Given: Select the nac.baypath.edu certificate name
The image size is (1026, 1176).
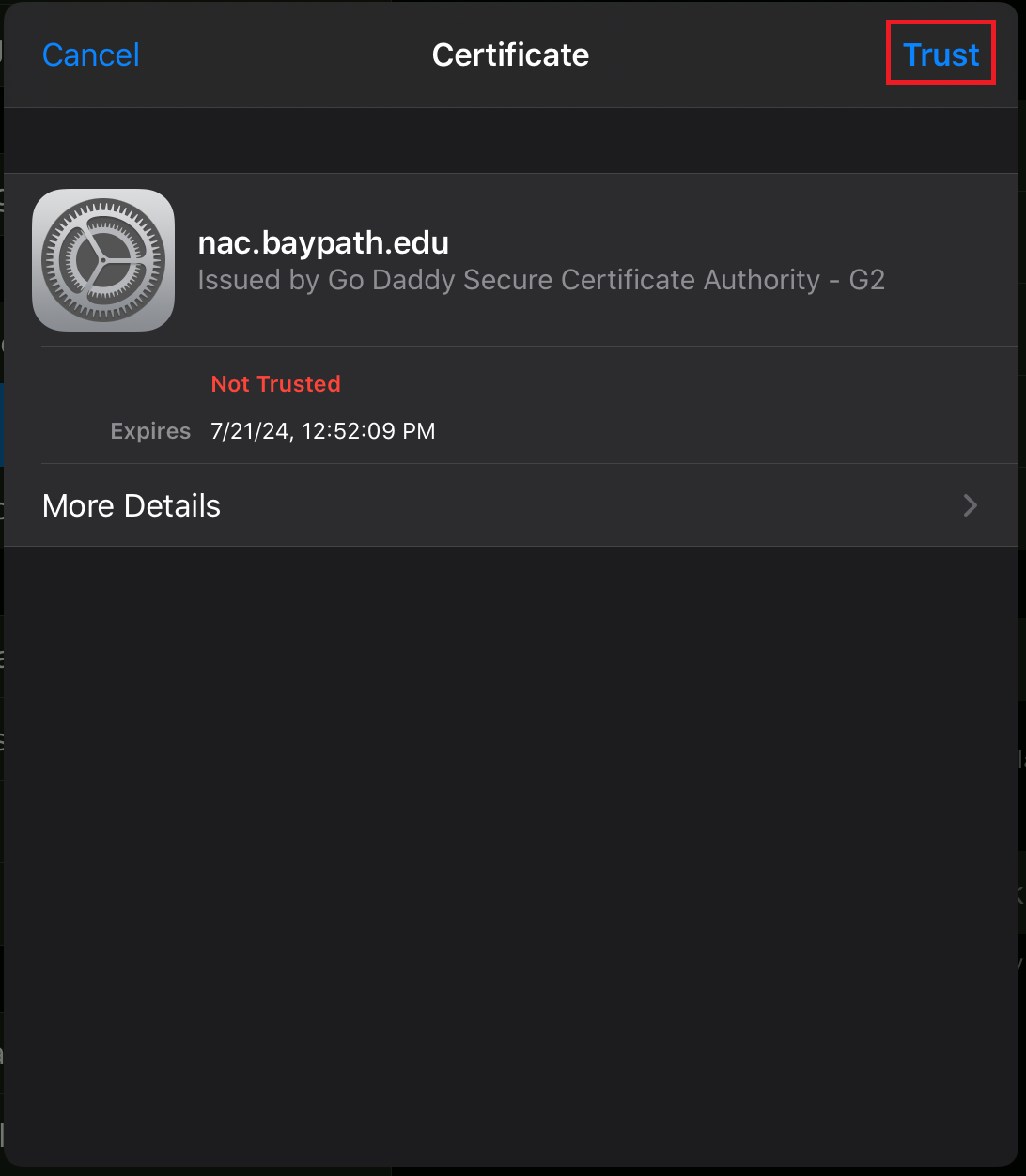Looking at the screenshot, I should point(323,242).
